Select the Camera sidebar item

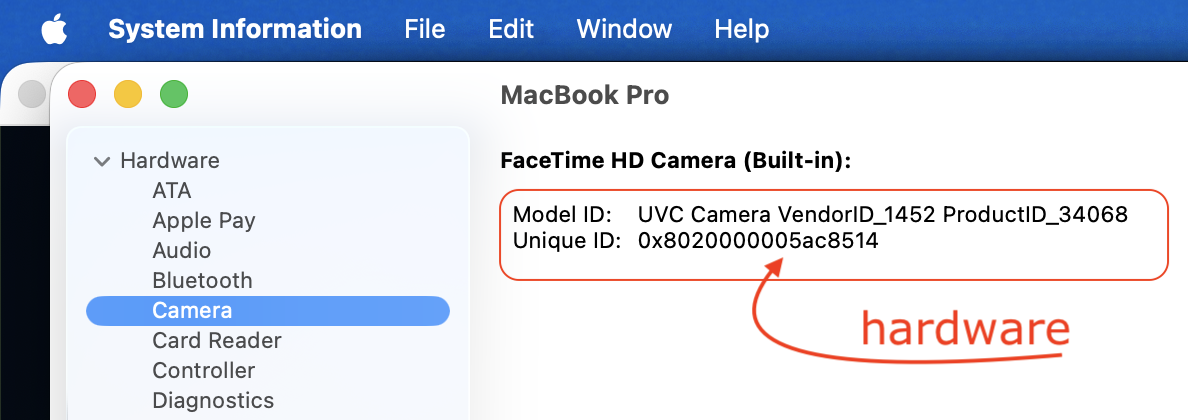192,311
